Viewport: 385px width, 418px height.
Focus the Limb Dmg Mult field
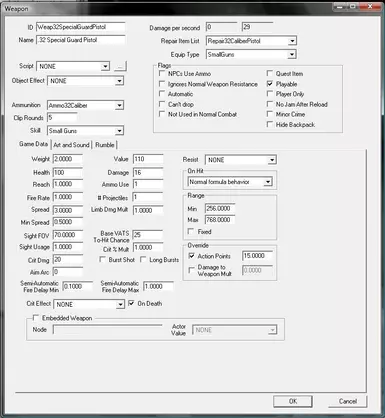pyautogui.click(x=148, y=210)
